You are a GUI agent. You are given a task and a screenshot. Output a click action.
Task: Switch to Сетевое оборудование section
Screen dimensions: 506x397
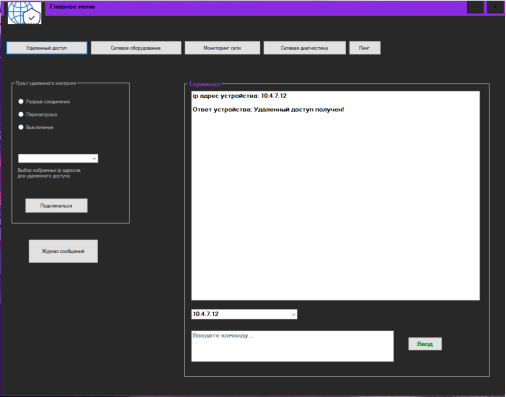click(x=136, y=48)
